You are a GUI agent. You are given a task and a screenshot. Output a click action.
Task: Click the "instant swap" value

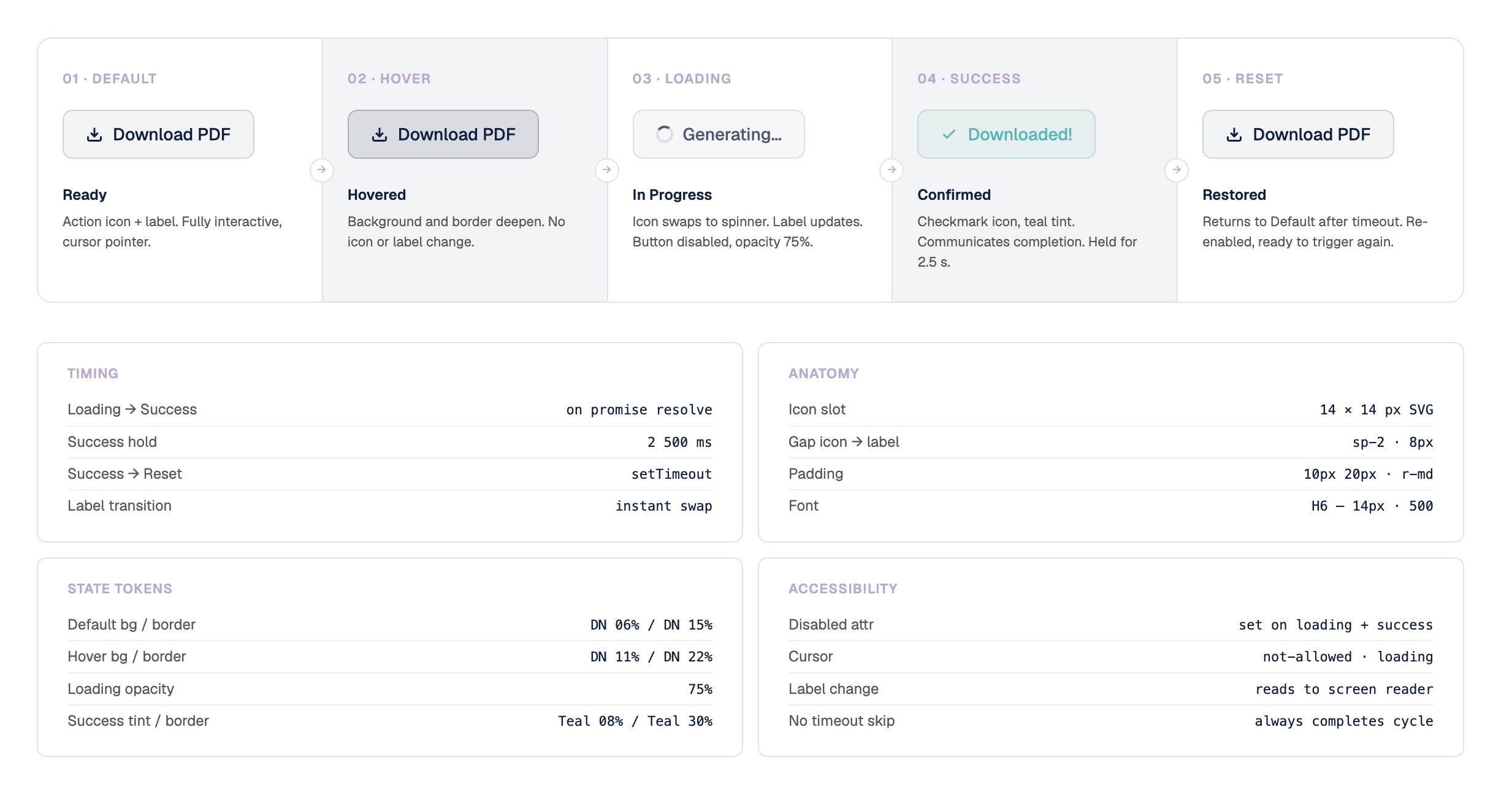click(x=664, y=506)
